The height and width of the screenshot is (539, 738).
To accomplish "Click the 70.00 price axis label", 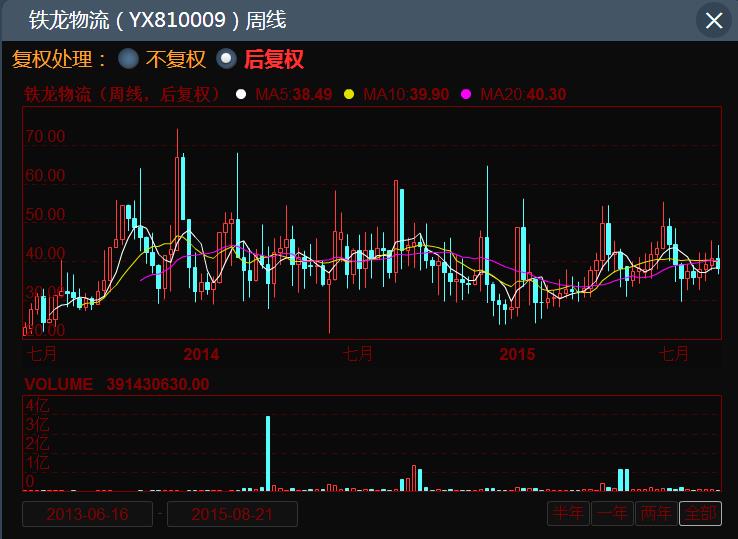I will [45, 136].
